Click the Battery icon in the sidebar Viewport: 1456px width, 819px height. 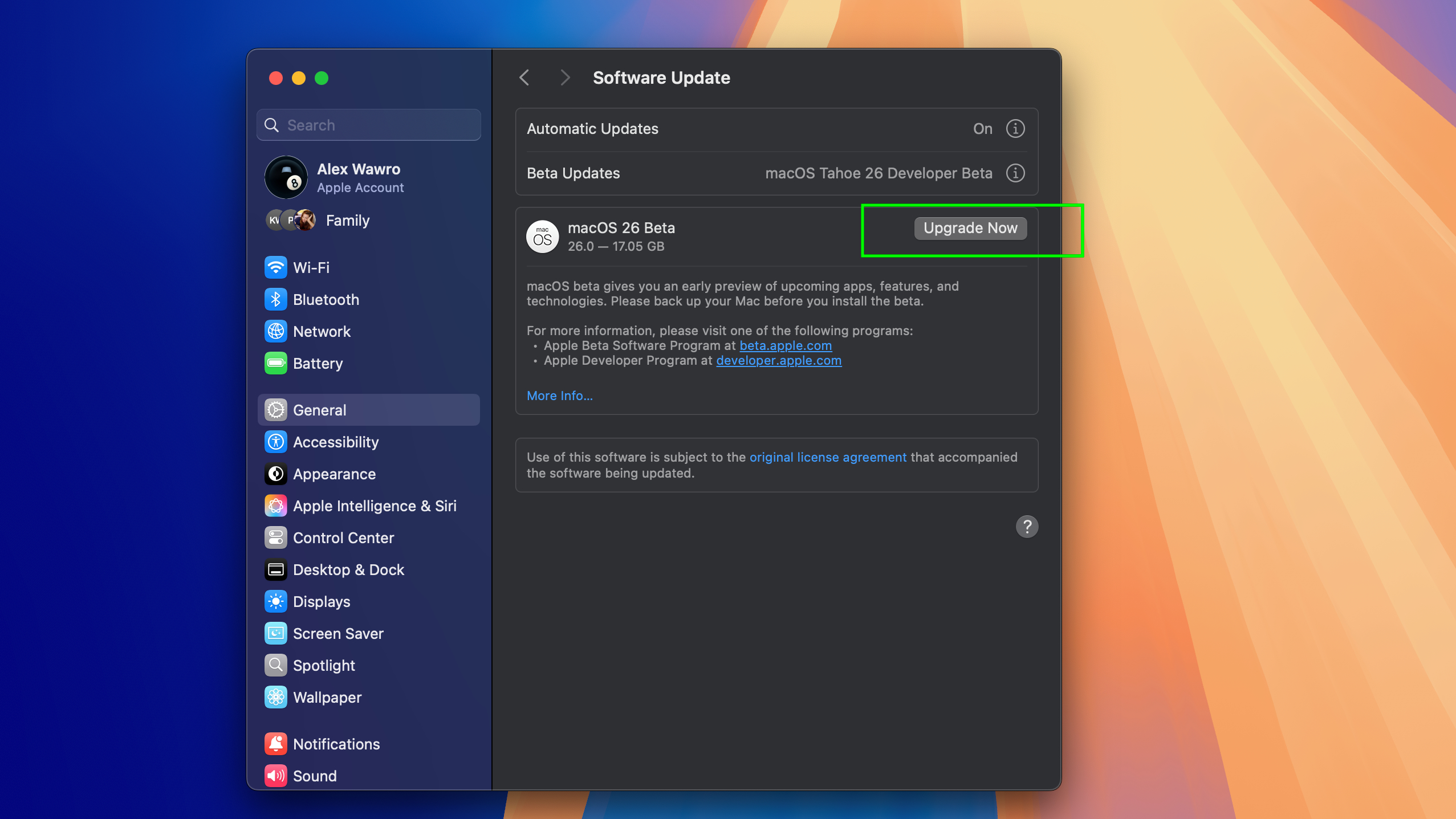point(276,363)
